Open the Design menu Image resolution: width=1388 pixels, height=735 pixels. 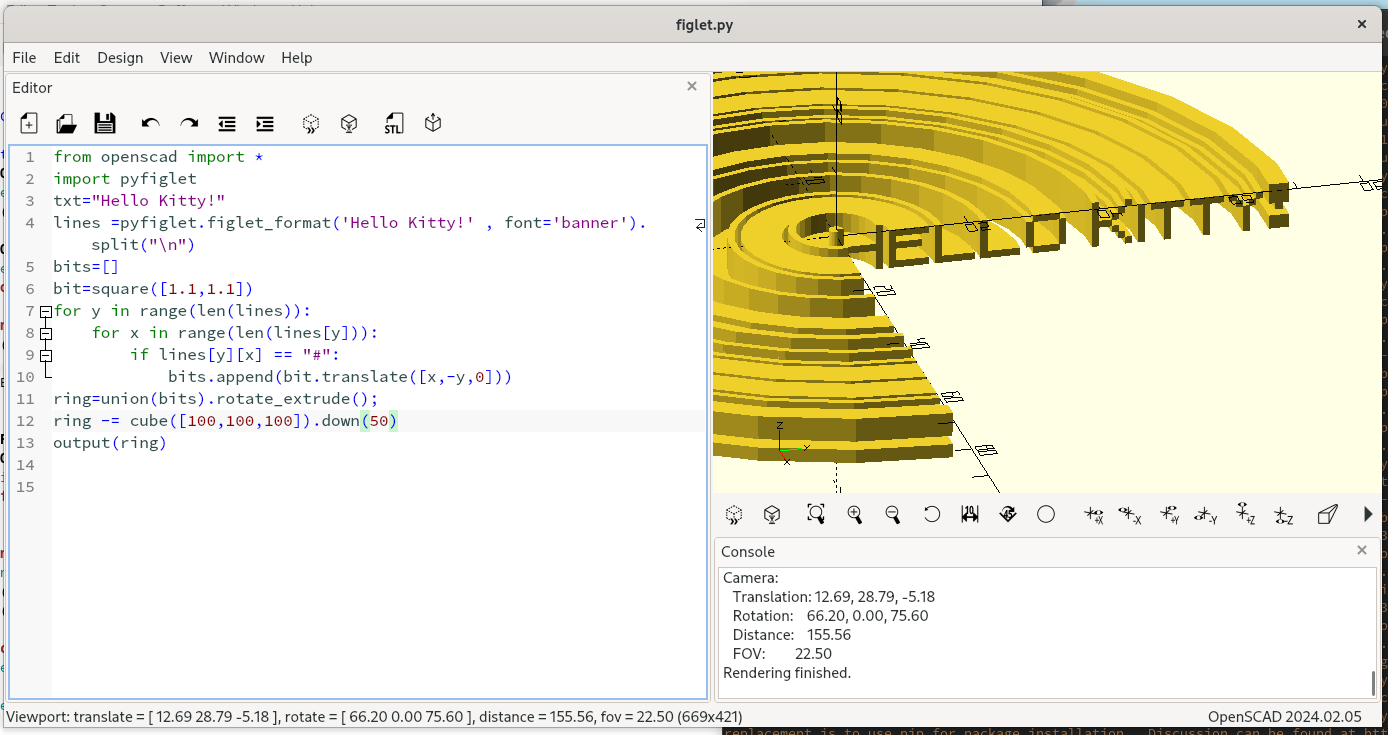click(x=120, y=58)
